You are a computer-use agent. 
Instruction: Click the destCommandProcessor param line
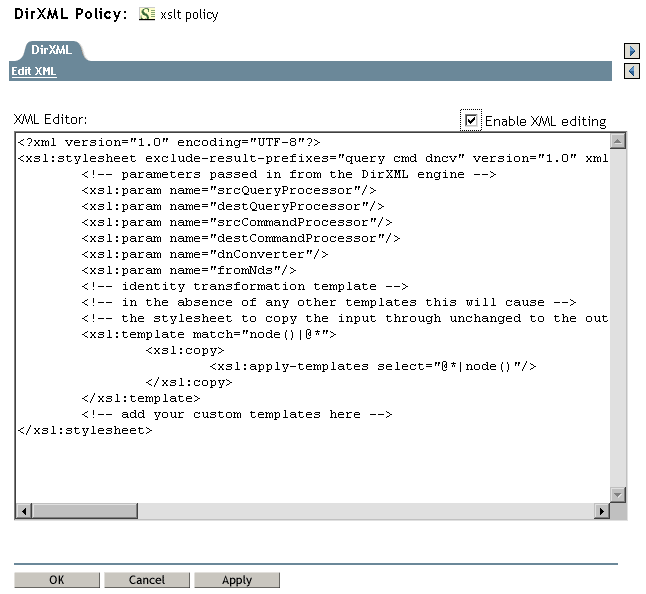pyautogui.click(x=241, y=239)
